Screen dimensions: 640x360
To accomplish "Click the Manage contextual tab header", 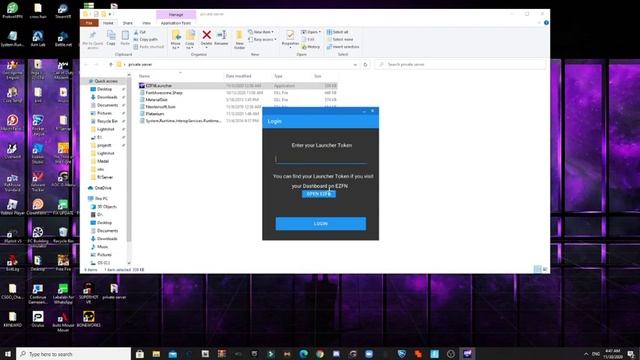I will 176,14.
